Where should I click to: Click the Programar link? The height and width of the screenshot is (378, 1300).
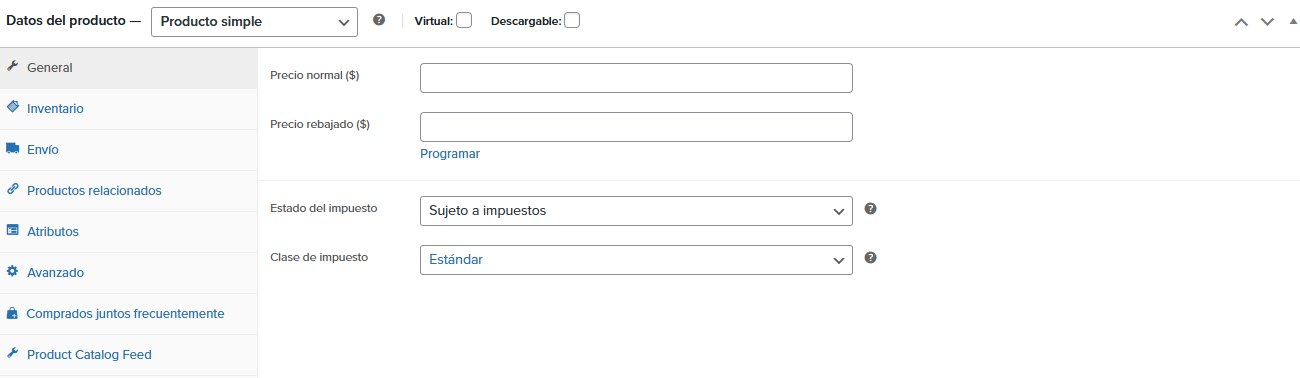(x=450, y=154)
